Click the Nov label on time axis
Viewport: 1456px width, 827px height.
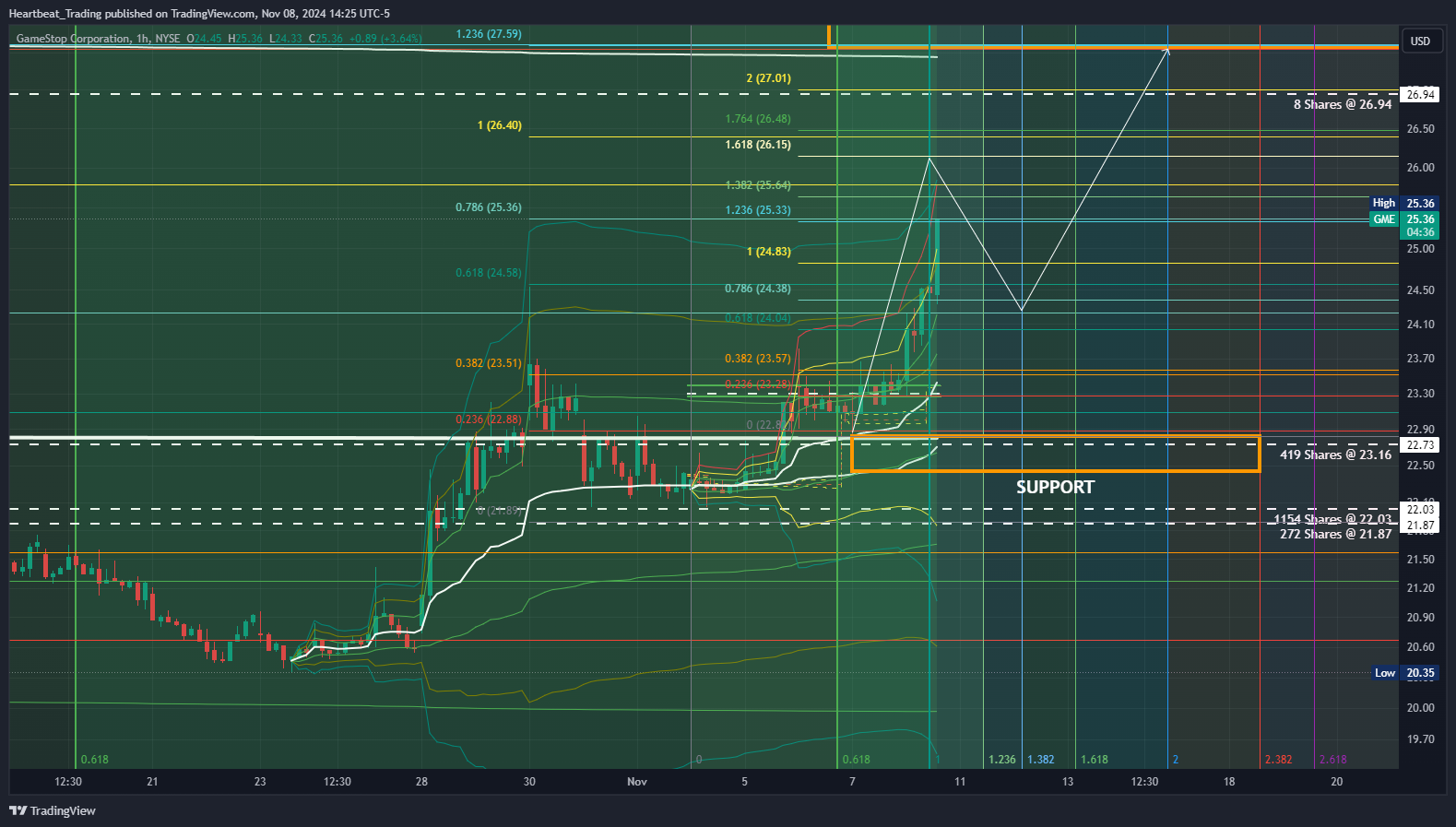pos(637,782)
